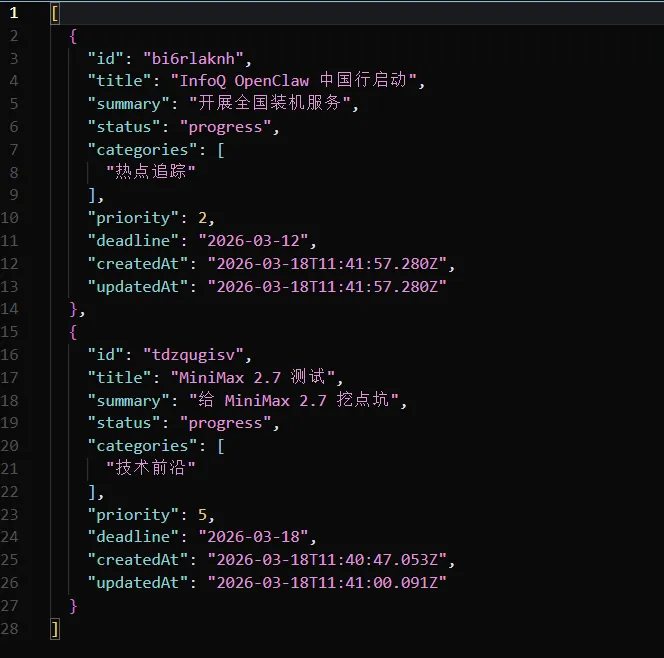Click the category string "热点追踪"
Image resolution: width=664 pixels, height=658 pixels.
(150, 172)
